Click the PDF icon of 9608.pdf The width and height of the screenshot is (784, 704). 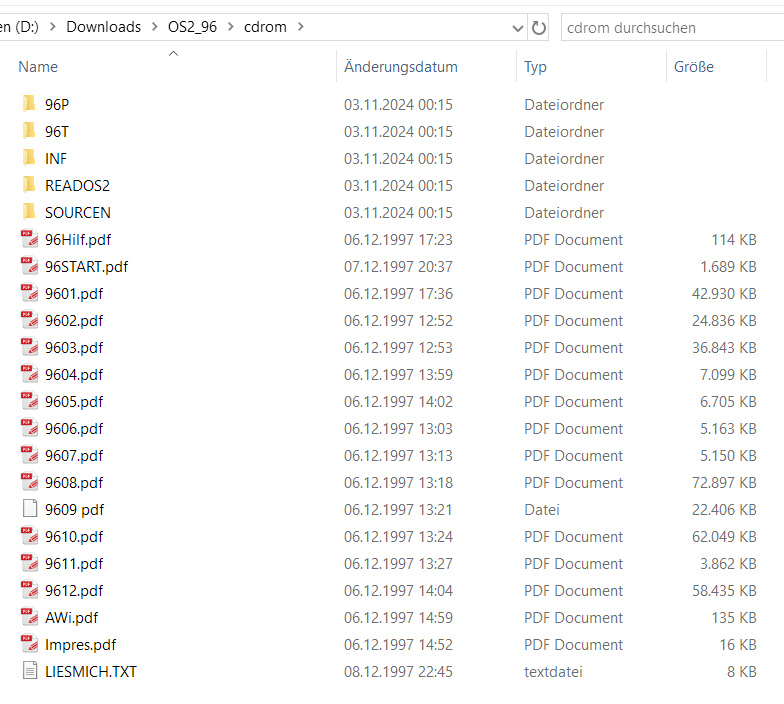tap(30, 482)
